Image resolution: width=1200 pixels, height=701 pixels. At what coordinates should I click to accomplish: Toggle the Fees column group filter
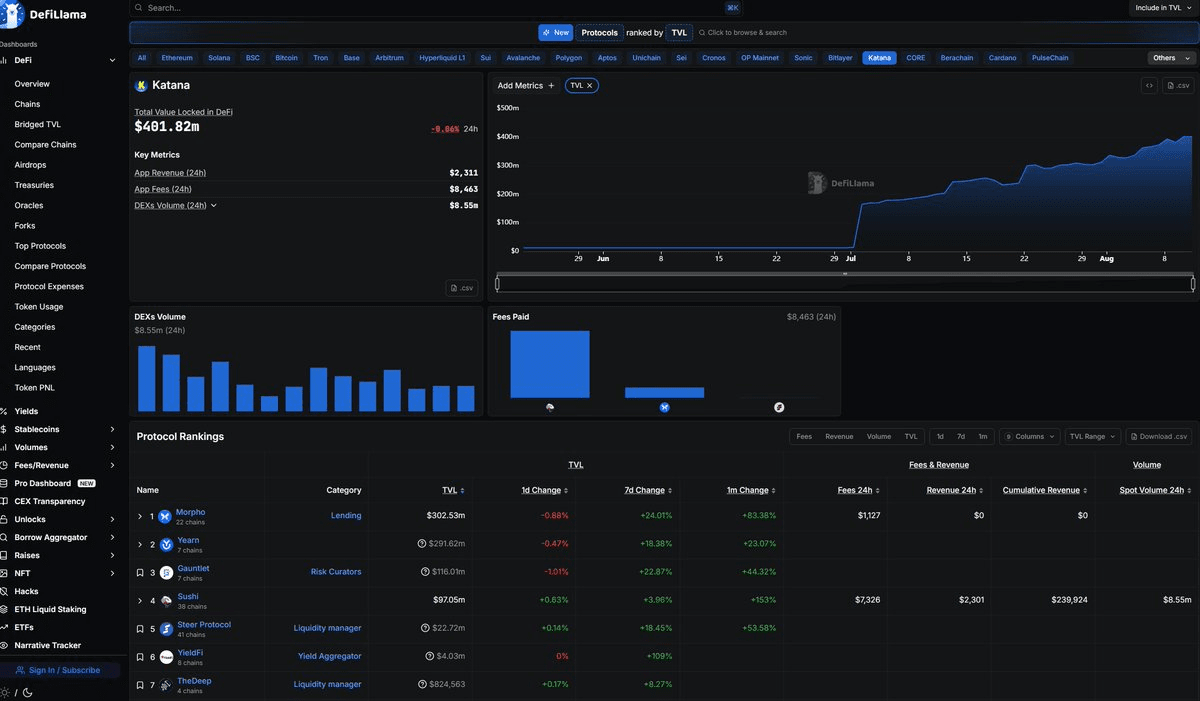pos(804,437)
